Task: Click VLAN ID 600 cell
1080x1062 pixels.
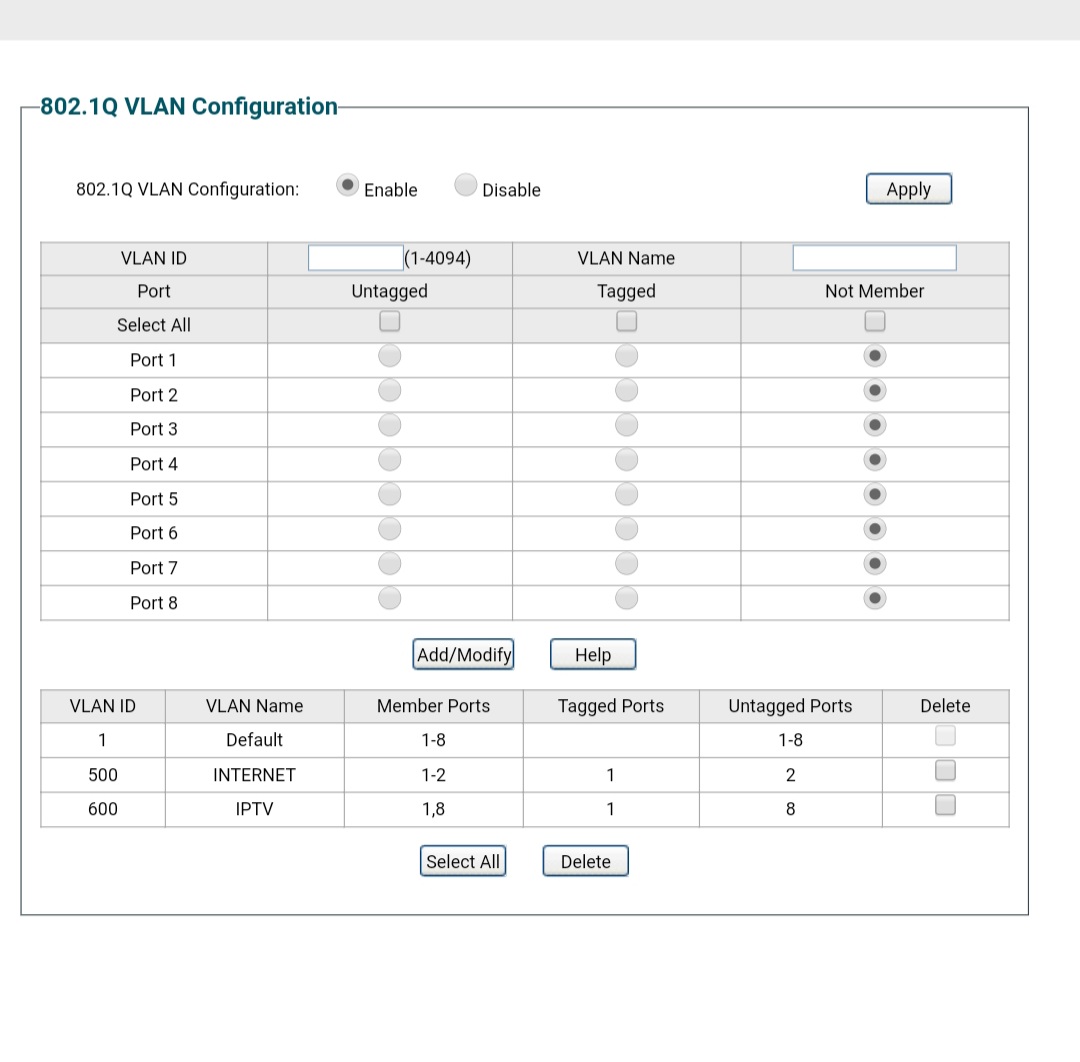Action: (x=103, y=809)
